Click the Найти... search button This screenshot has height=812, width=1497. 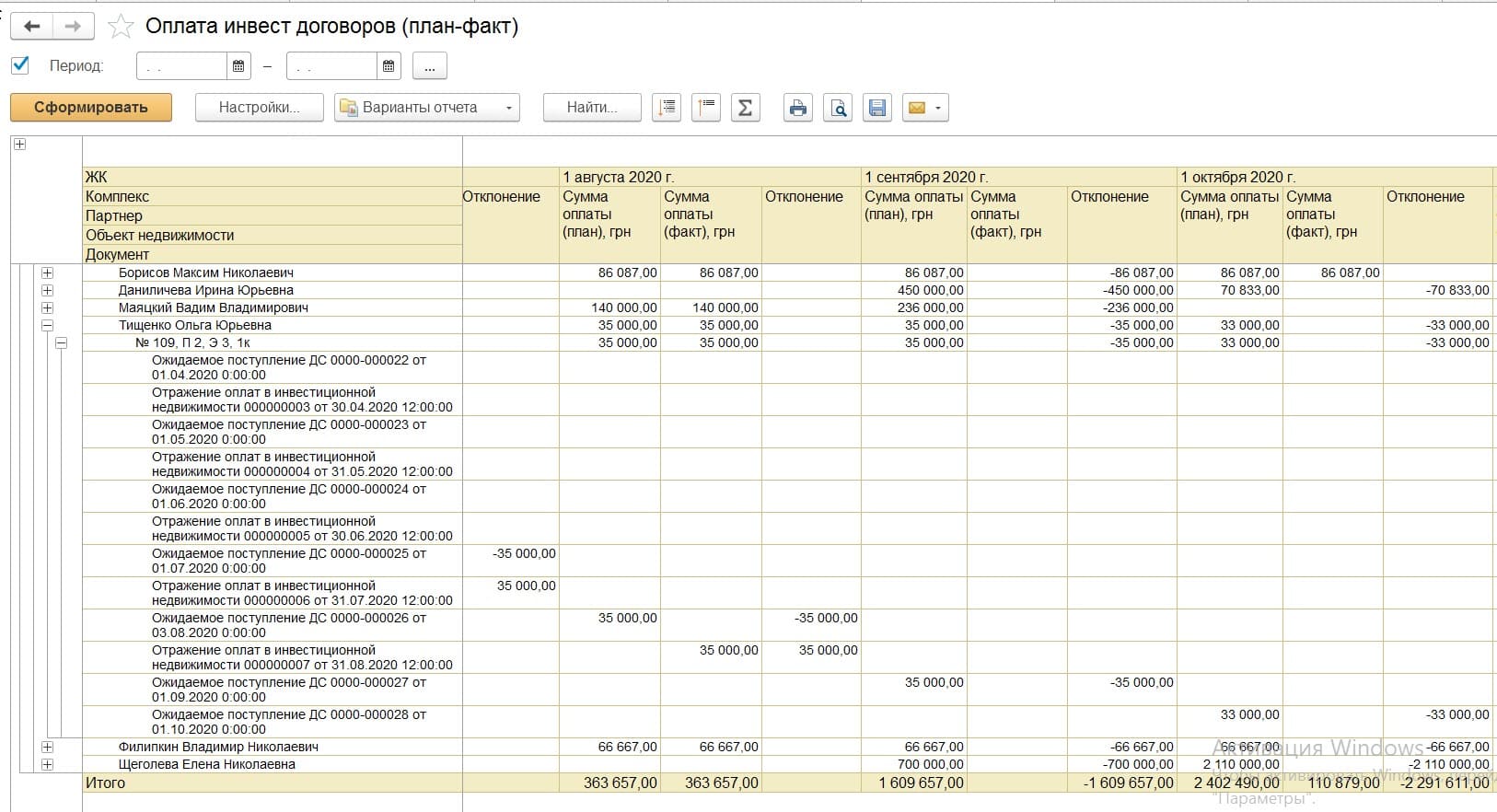point(592,108)
